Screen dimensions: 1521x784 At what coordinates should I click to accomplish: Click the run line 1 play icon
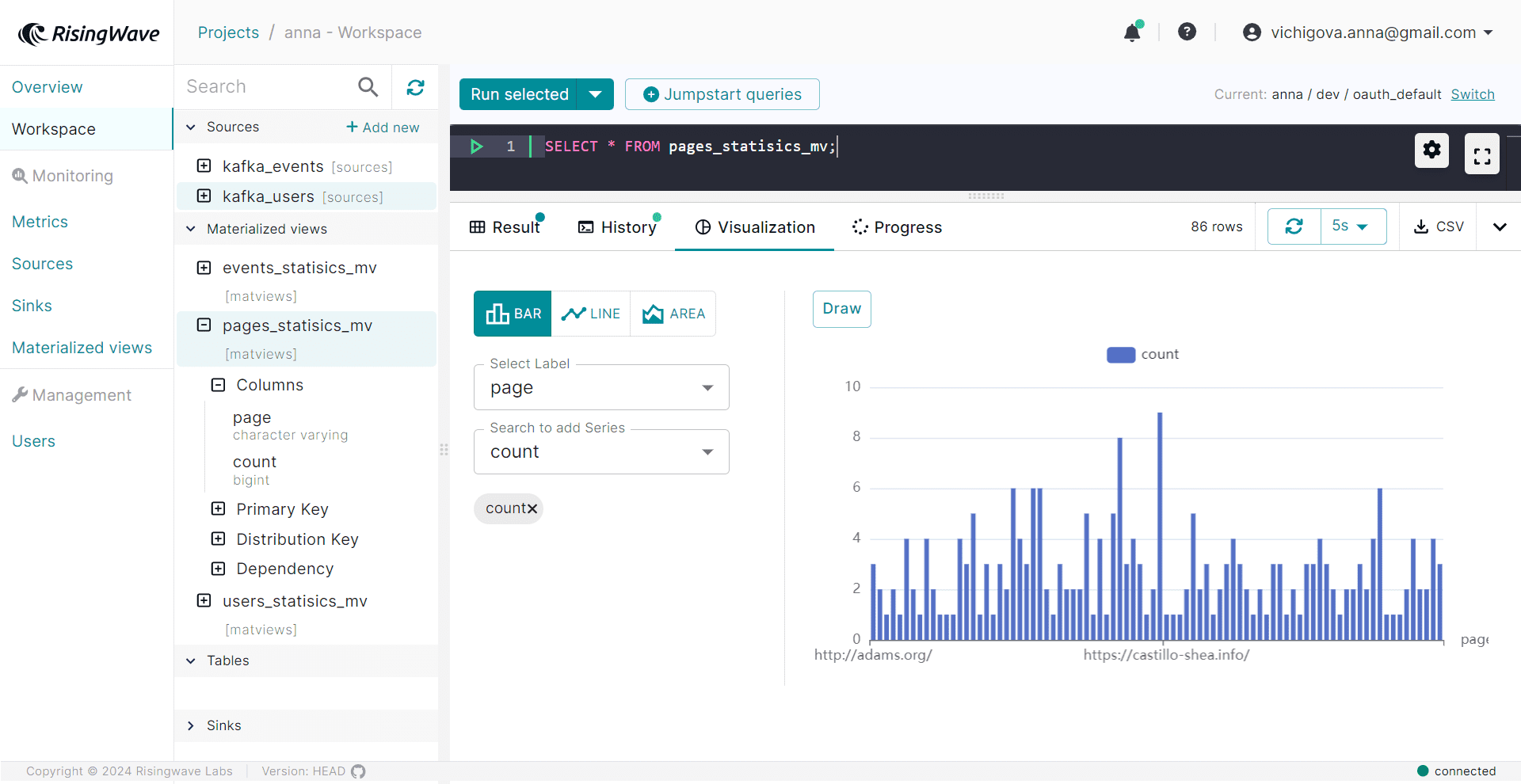pyautogui.click(x=476, y=147)
